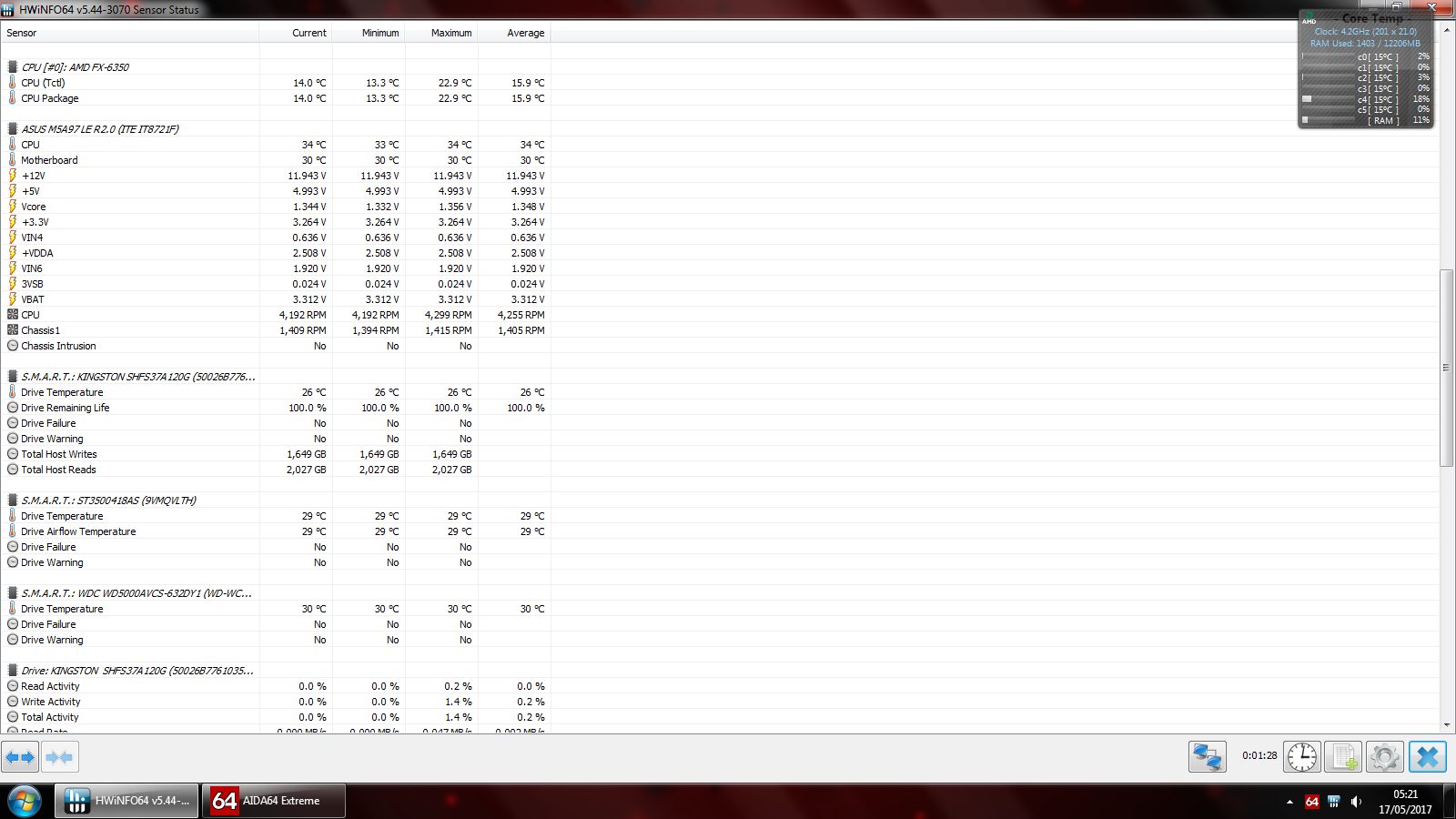Click Clock: 4.2GHz text in Core Temp gadget
Image resolution: width=1456 pixels, height=819 pixels.
point(1365,32)
